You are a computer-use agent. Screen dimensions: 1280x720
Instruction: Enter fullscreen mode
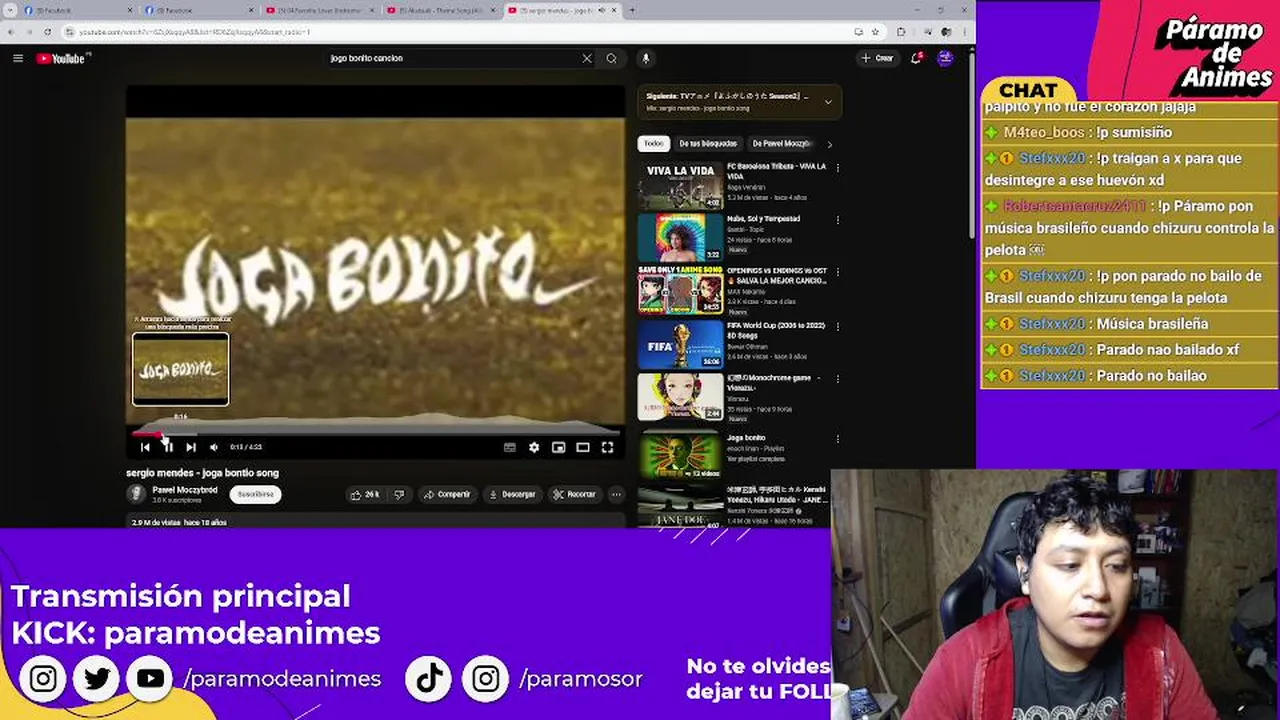pyautogui.click(x=607, y=447)
